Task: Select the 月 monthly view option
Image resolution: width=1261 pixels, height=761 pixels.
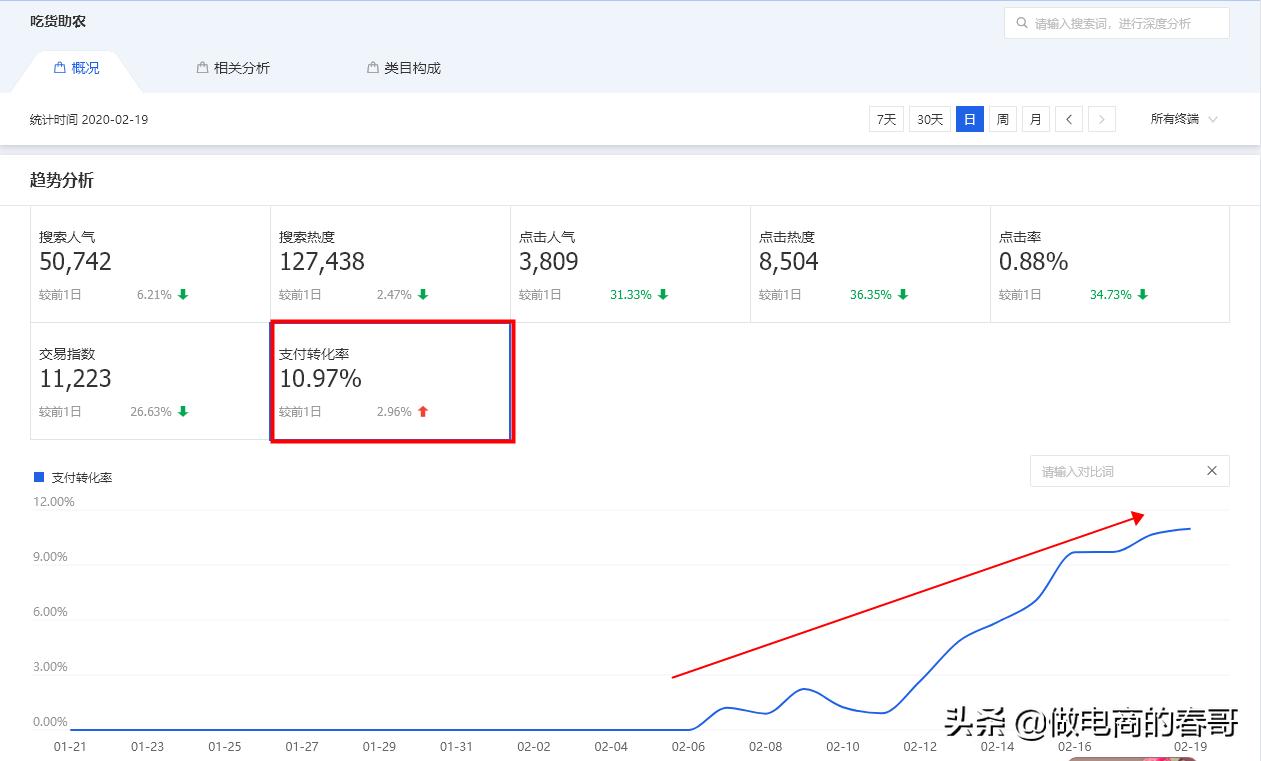Action: [x=1035, y=118]
